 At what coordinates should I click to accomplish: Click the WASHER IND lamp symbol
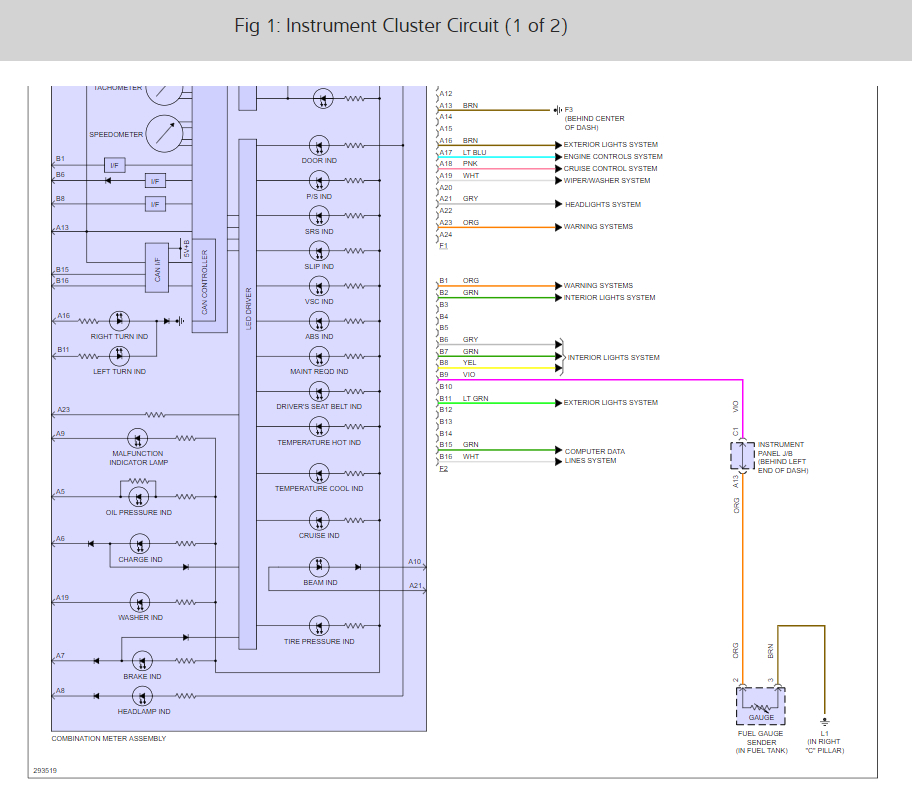point(140,603)
